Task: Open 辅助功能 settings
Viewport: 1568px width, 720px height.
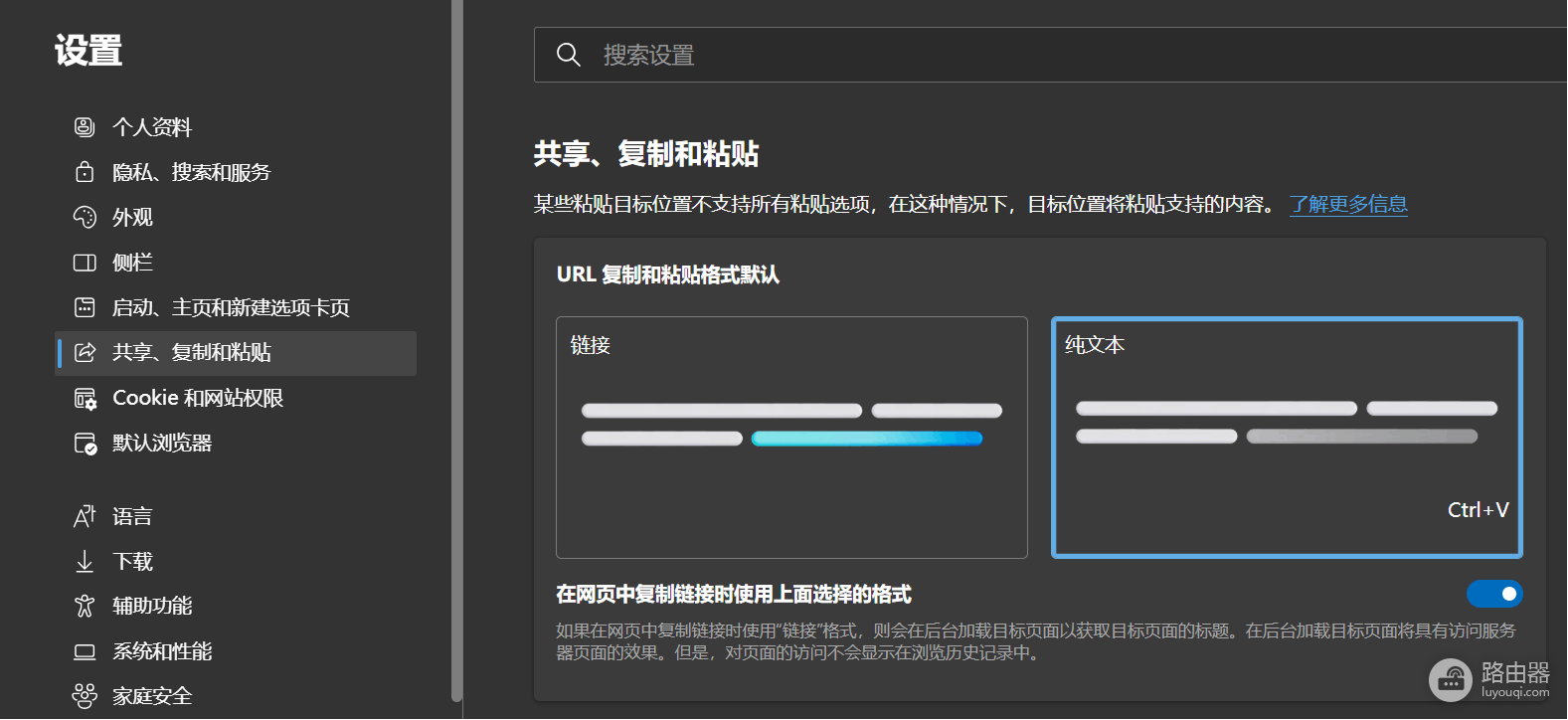Action: point(236,606)
